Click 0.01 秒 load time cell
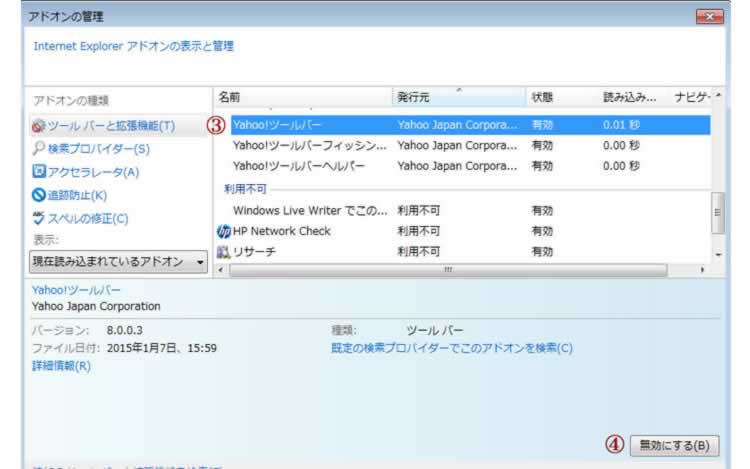Screen dimensions: 750x469 [x=621, y=125]
